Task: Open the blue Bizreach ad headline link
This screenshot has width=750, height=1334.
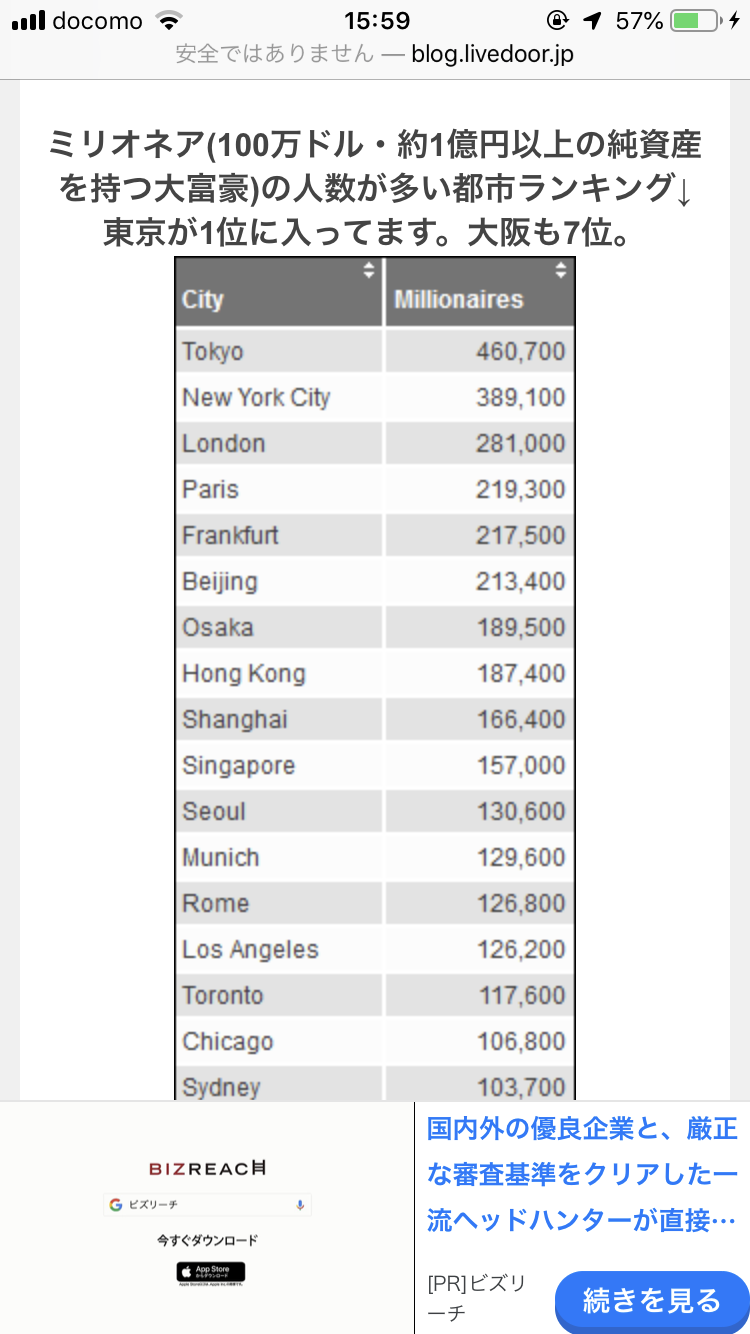Action: pyautogui.click(x=582, y=1175)
